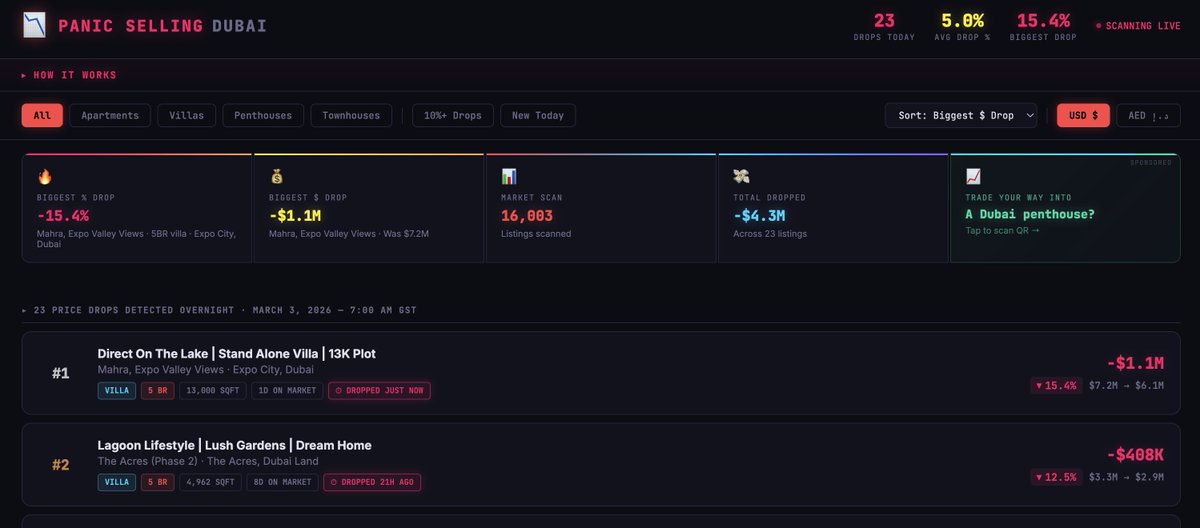Filter listings by Apartments
This screenshot has width=1200, height=528.
[110, 115]
